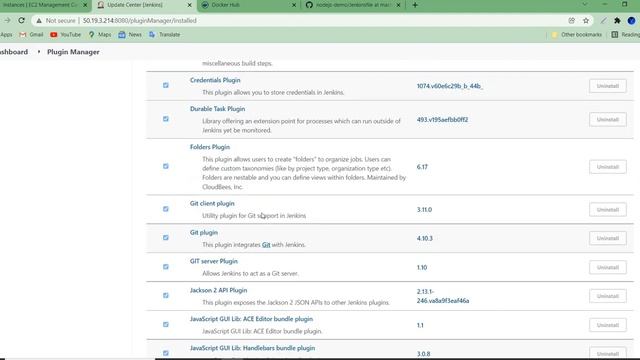The height and width of the screenshot is (360, 640).
Task: Open JavaScript GUI Lib Handlebars plugin link
Action: [252, 348]
